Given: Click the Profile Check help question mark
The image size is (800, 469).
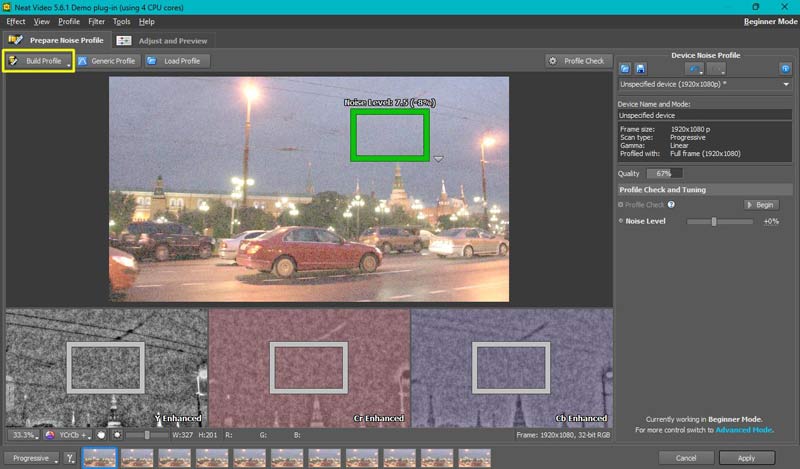Looking at the screenshot, I should (671, 205).
